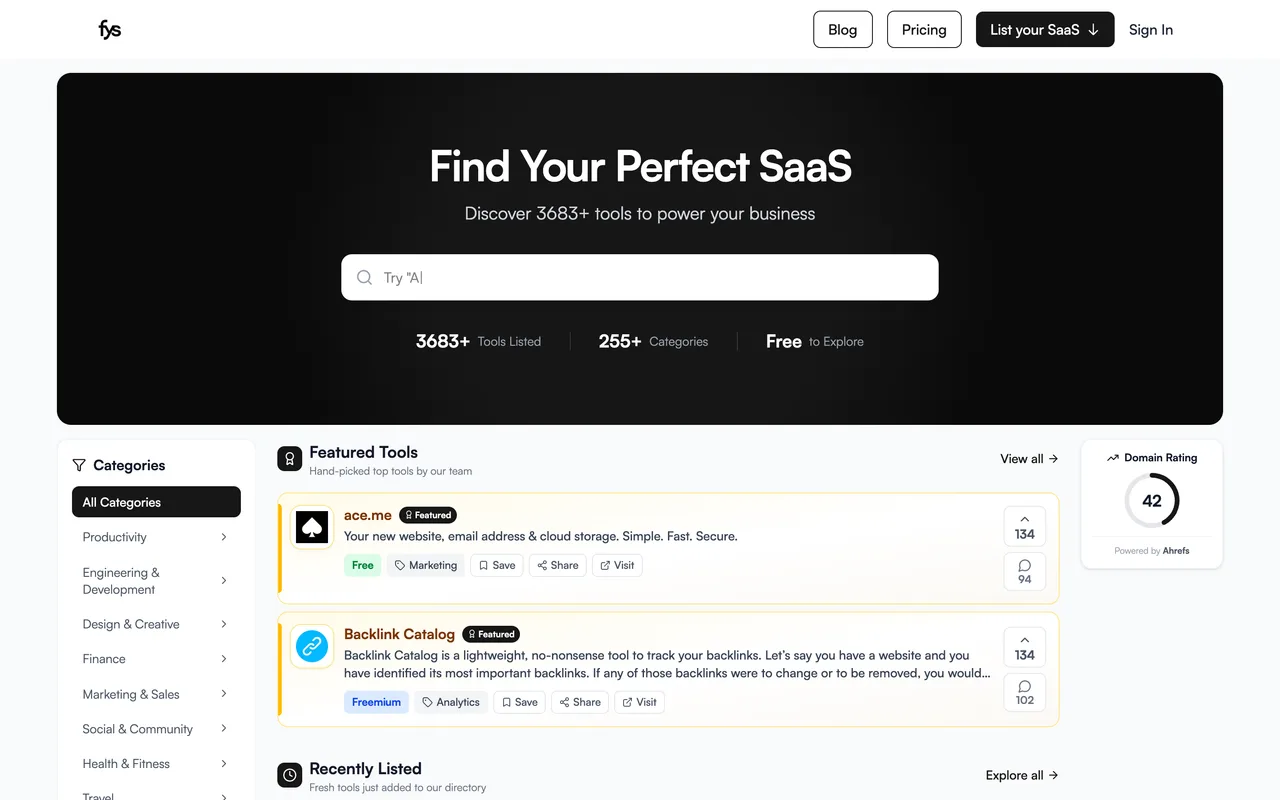Expand the Design & Creative category
The width and height of the screenshot is (1280, 800).
pos(156,624)
